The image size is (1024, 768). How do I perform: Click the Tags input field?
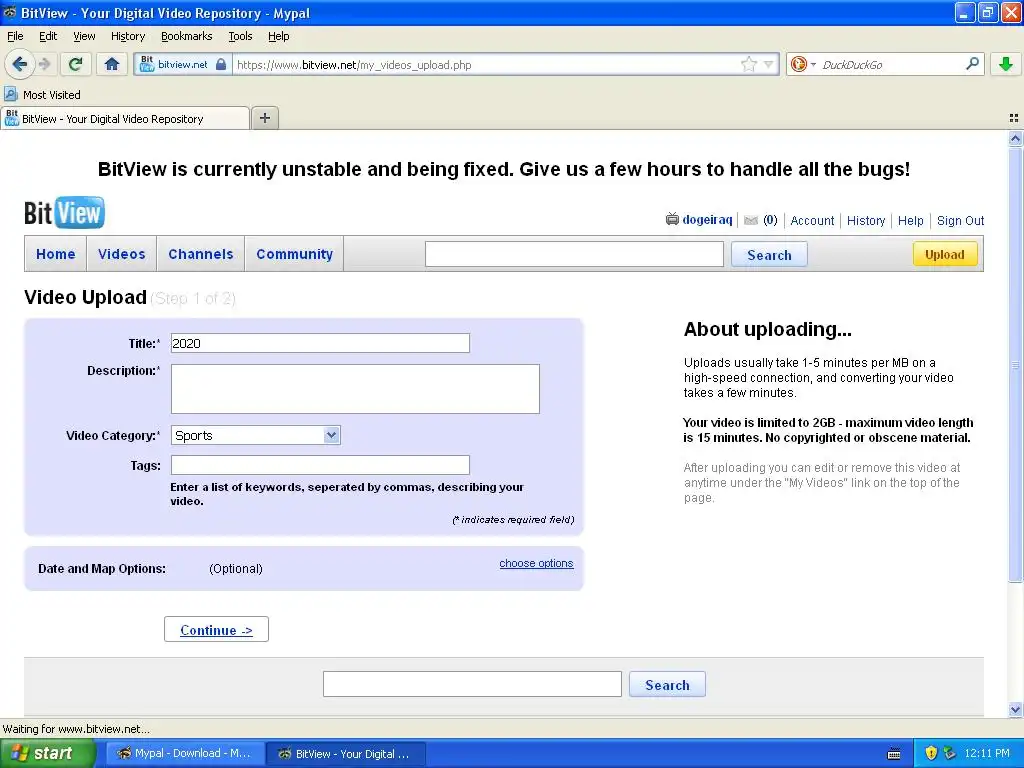pyautogui.click(x=320, y=465)
